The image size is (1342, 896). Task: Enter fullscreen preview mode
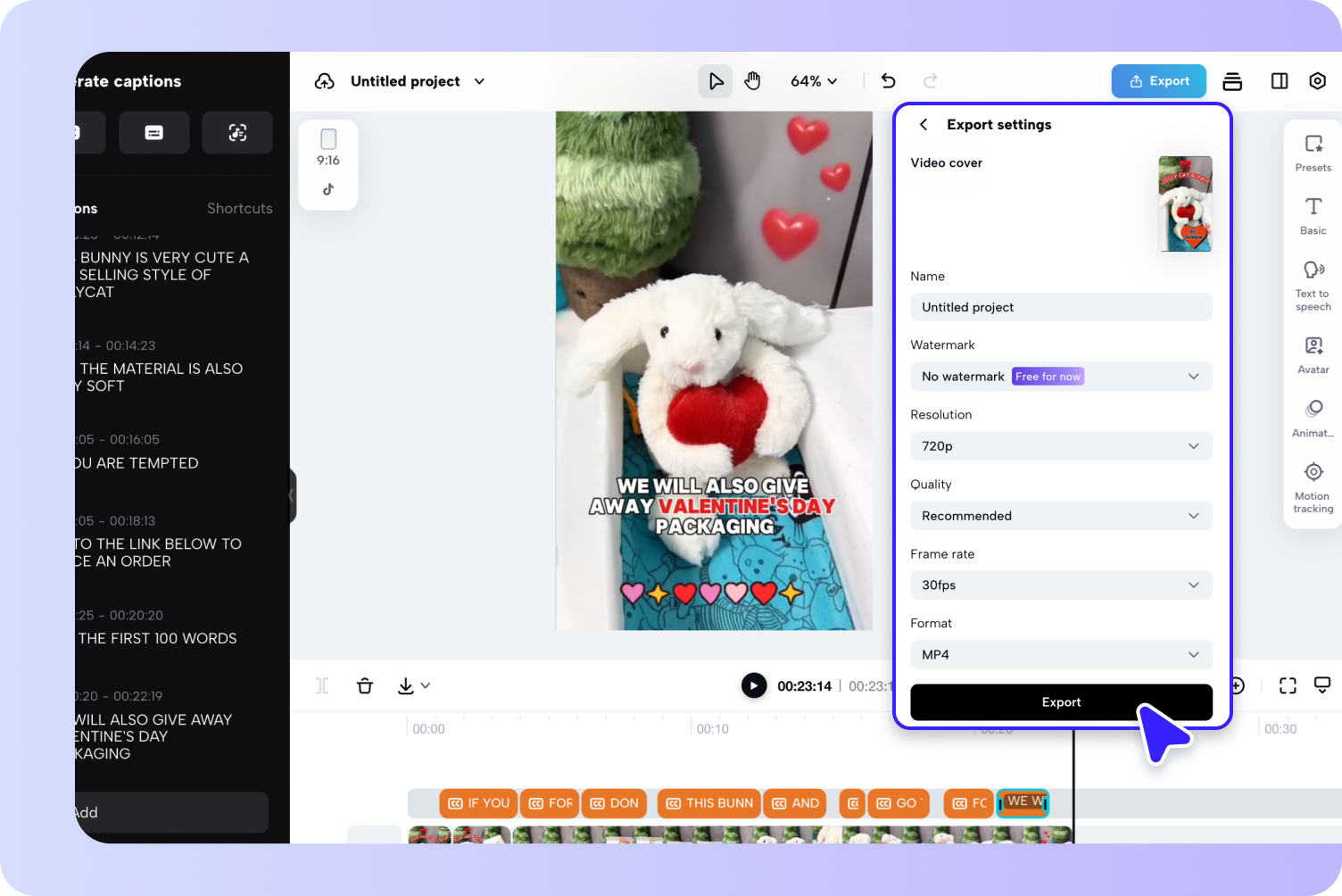pos(1288,685)
